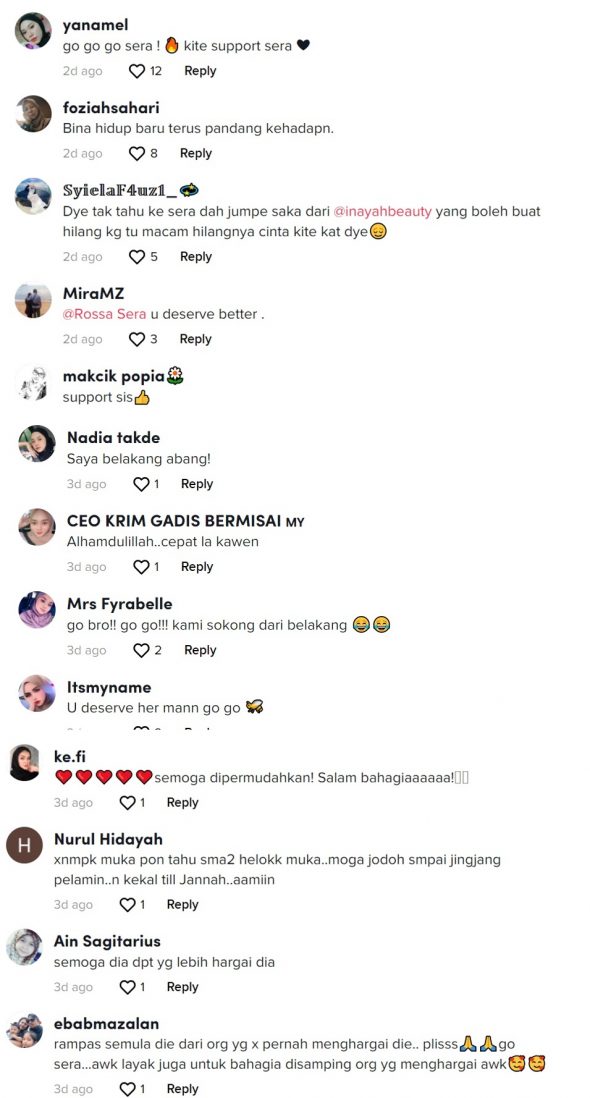
Task: Like Nadia takde's comment
Action: [x=141, y=484]
